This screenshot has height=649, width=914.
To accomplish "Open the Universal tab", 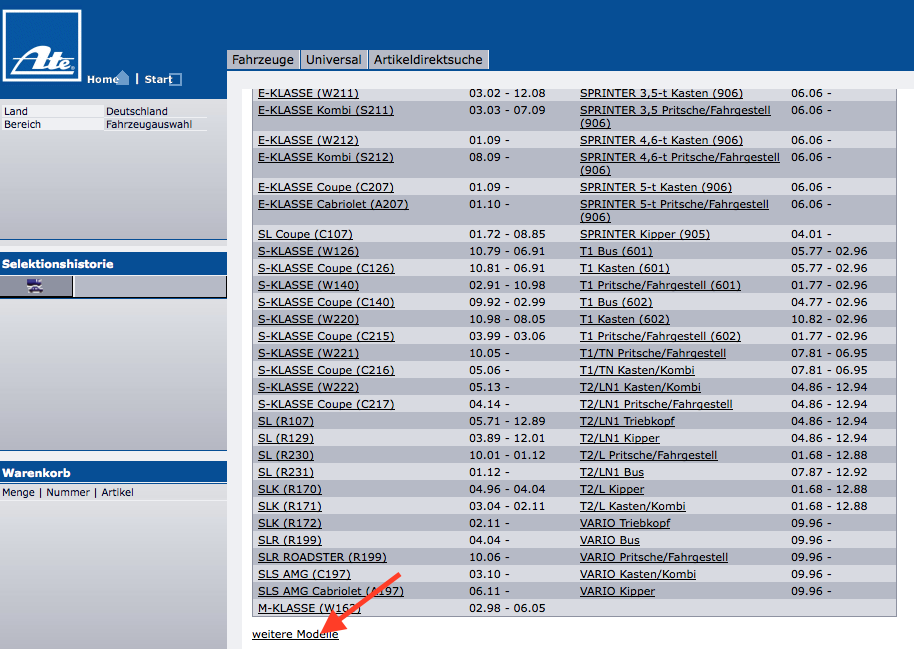I will coord(334,60).
